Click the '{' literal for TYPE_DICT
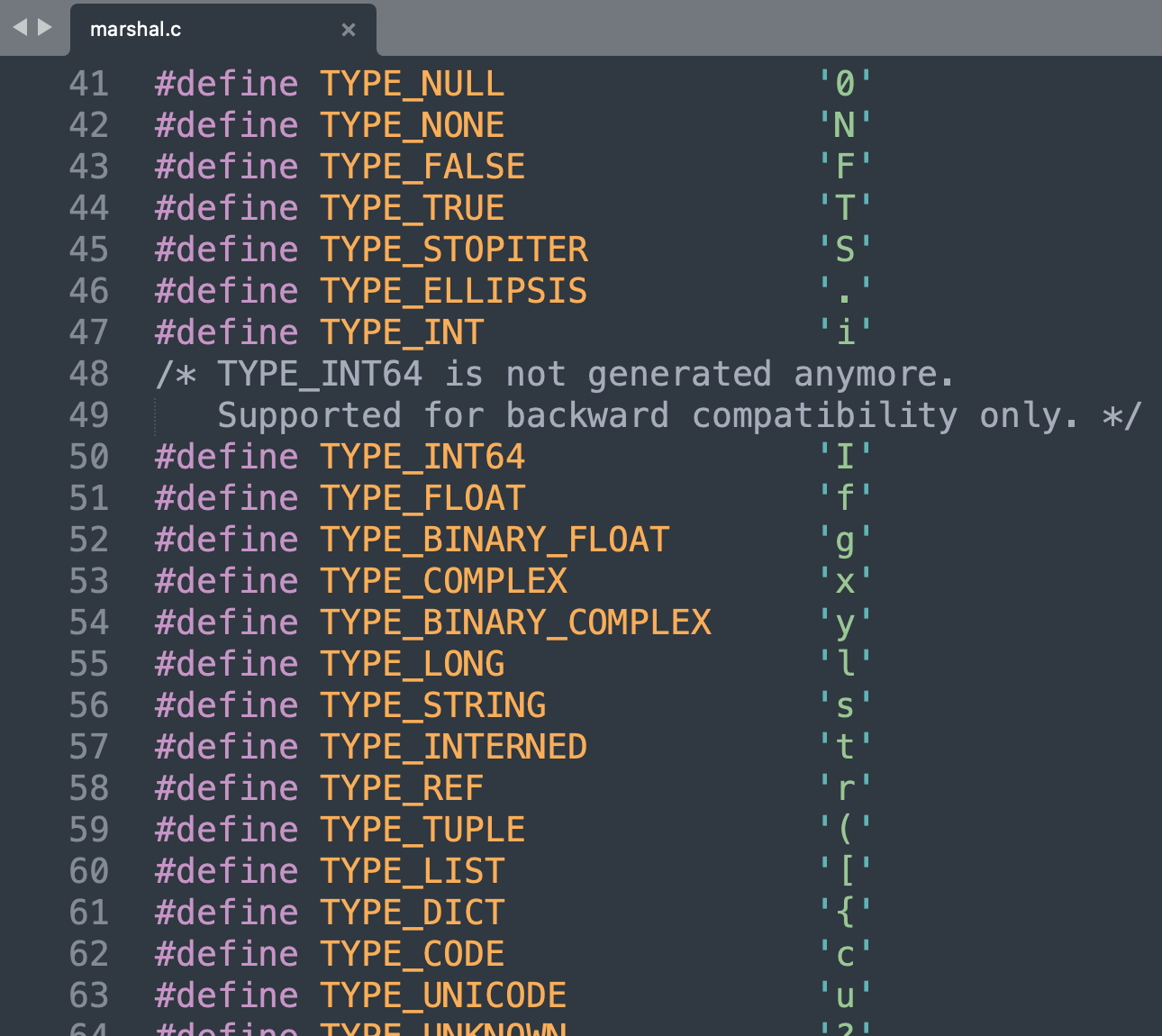This screenshot has height=1036, width=1162. (845, 913)
